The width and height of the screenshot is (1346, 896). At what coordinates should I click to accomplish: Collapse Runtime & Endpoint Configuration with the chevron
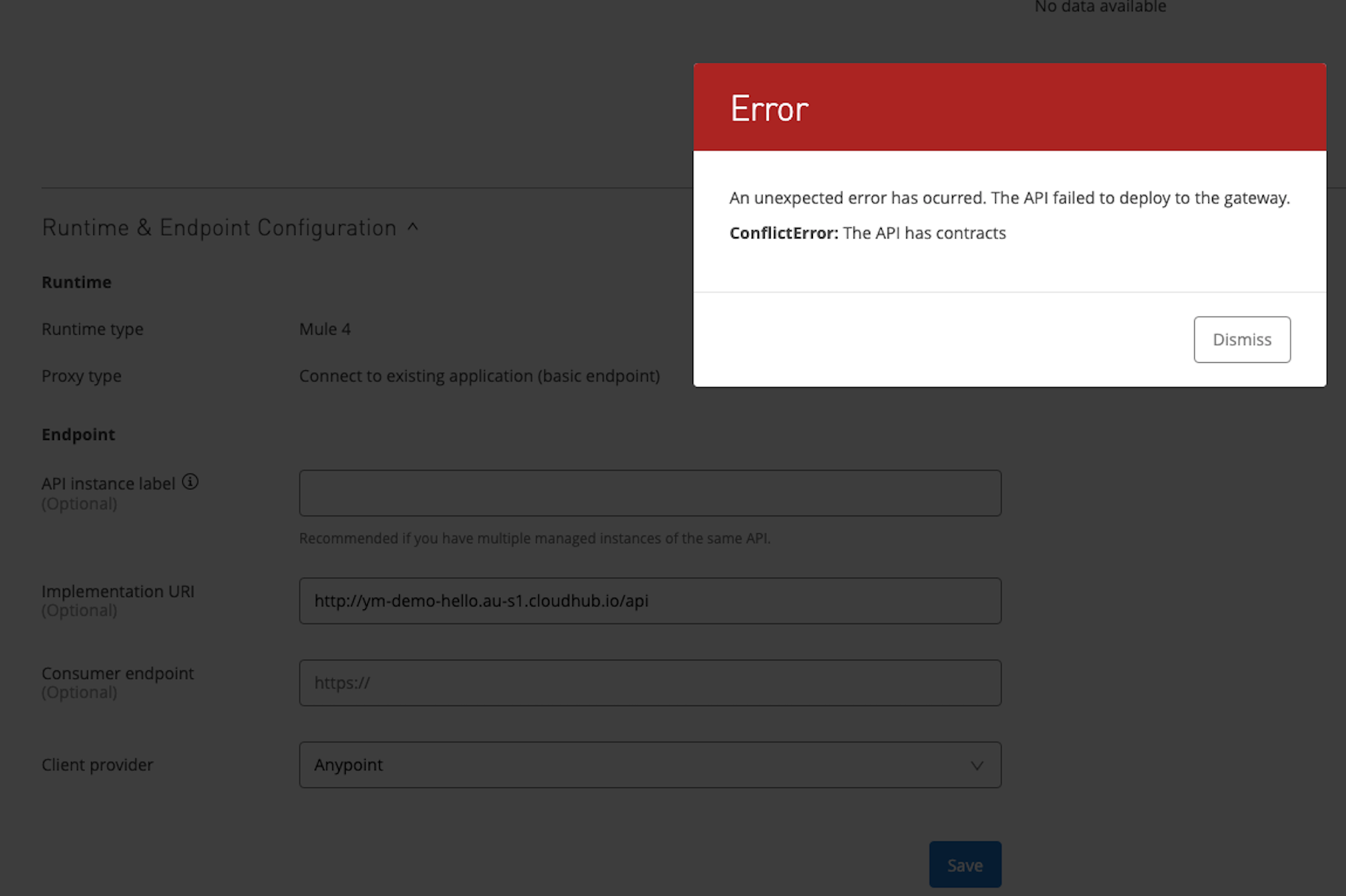click(x=413, y=227)
